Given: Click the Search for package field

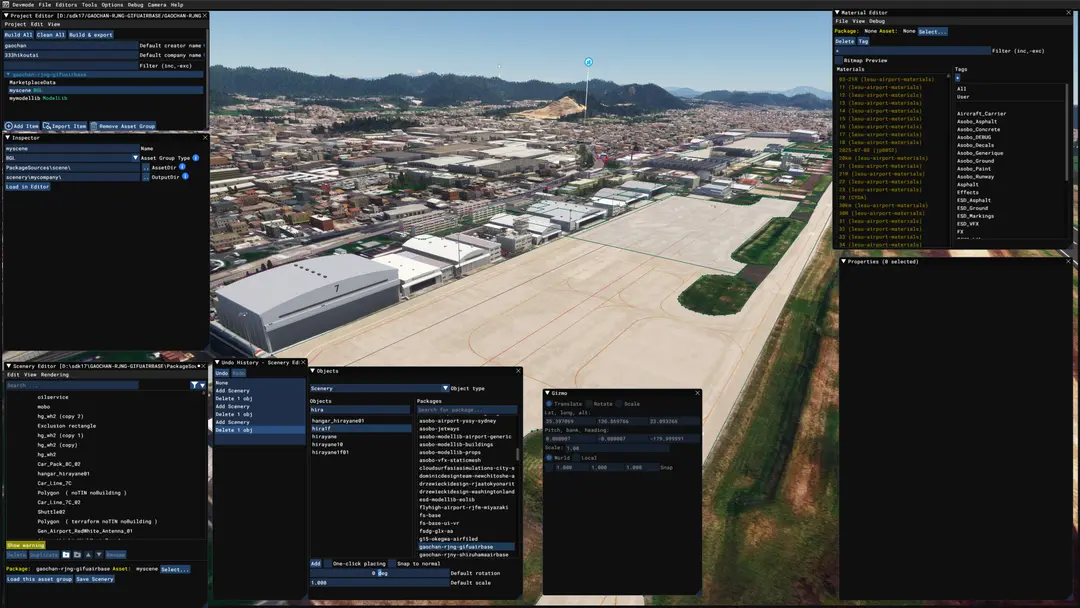Looking at the screenshot, I should [466, 410].
